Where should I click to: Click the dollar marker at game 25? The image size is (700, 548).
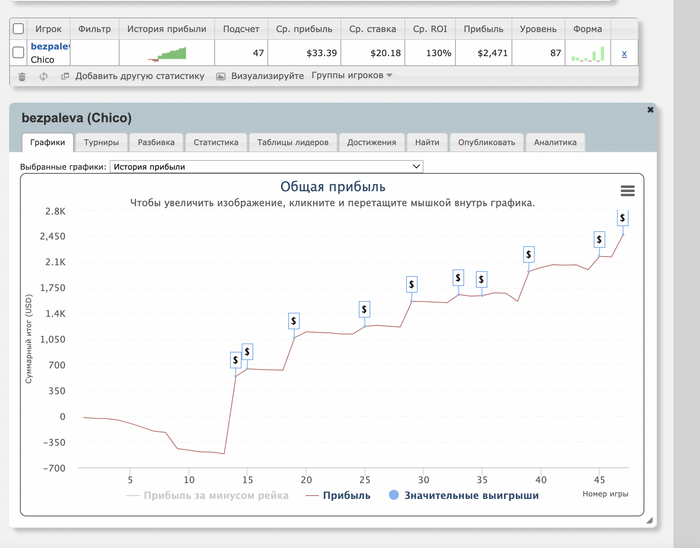point(364,309)
